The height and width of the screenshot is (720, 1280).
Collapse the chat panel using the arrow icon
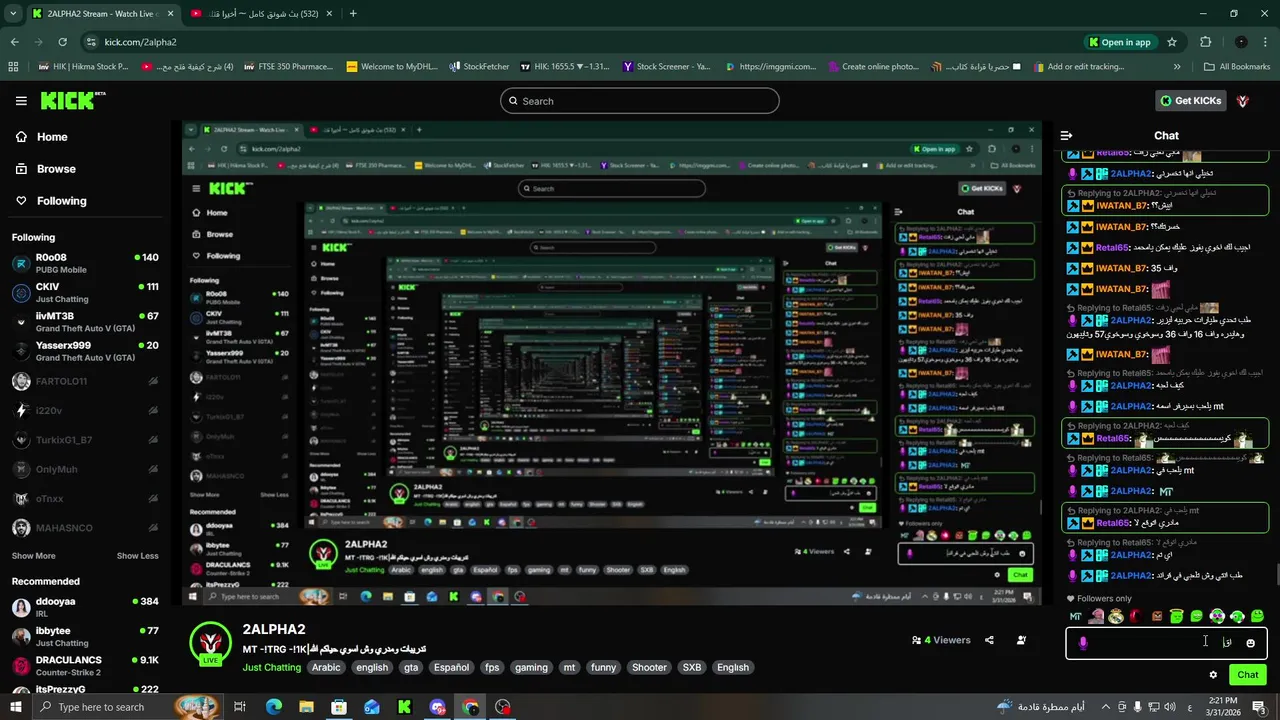1067,135
